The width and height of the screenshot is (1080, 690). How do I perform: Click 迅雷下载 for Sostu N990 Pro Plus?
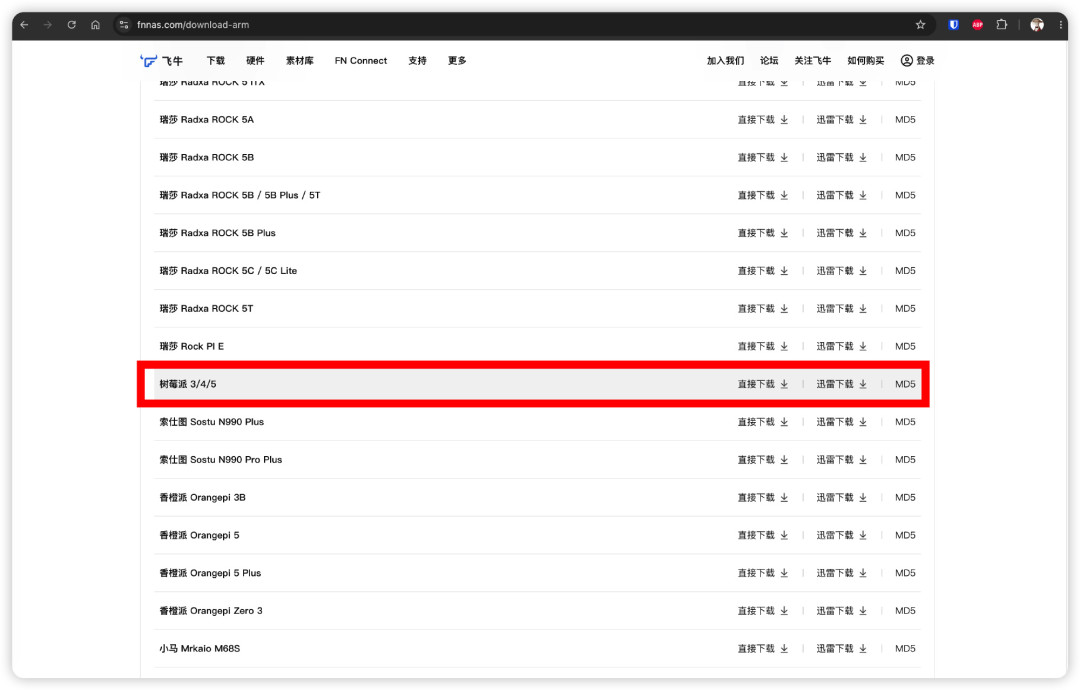[842, 460]
